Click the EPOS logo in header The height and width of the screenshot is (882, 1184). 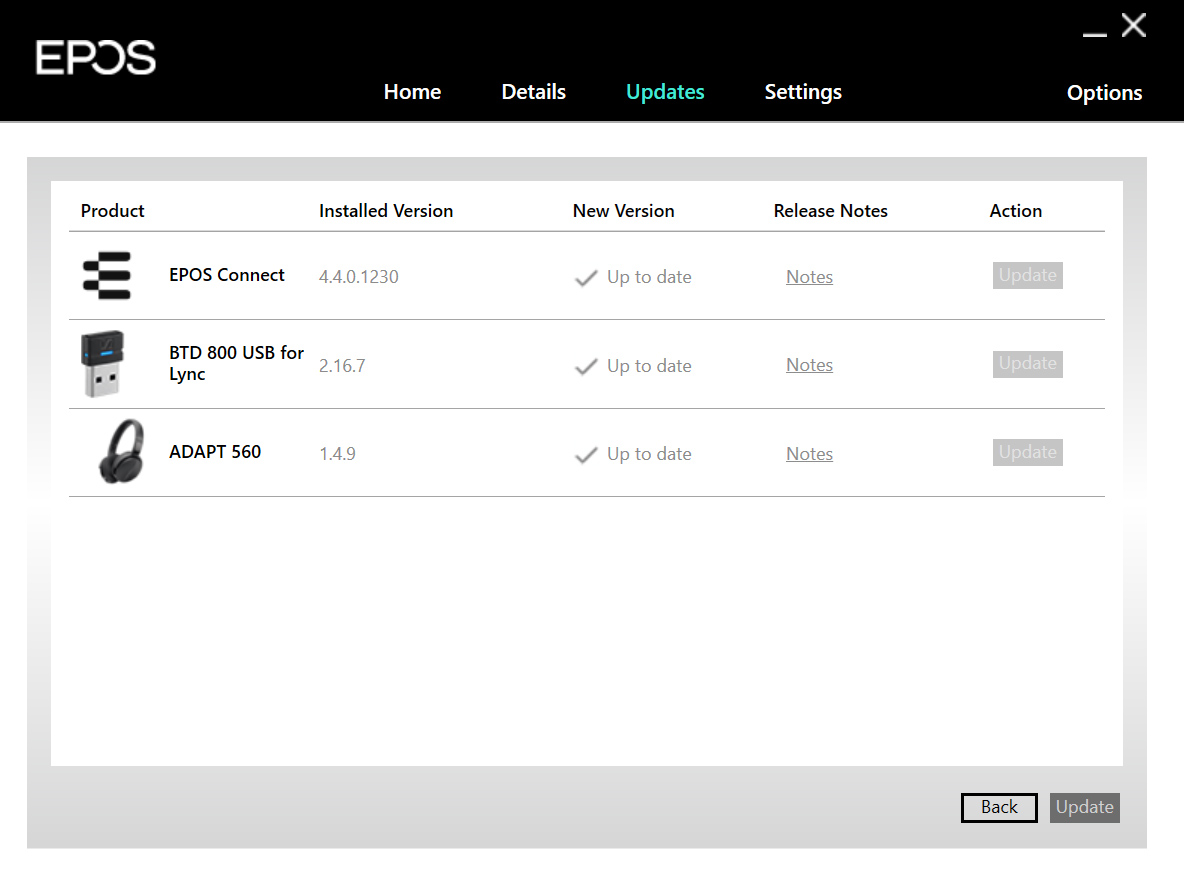click(96, 58)
